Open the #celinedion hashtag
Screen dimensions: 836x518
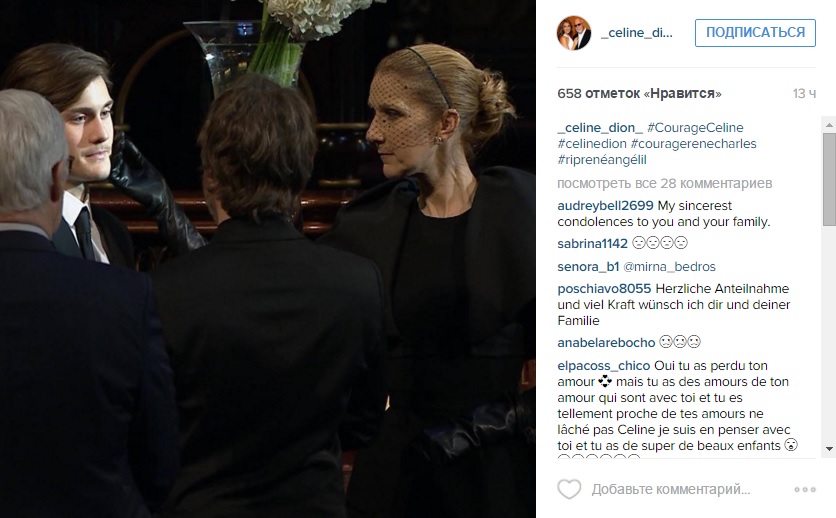click(592, 144)
